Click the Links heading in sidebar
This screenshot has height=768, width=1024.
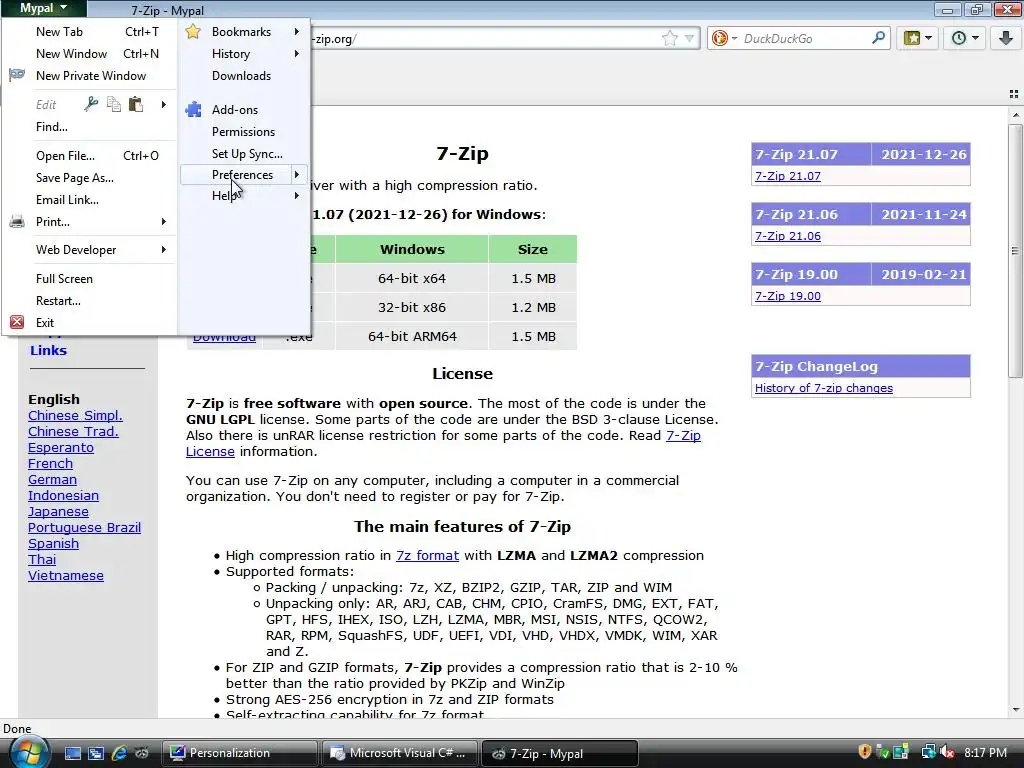48,350
